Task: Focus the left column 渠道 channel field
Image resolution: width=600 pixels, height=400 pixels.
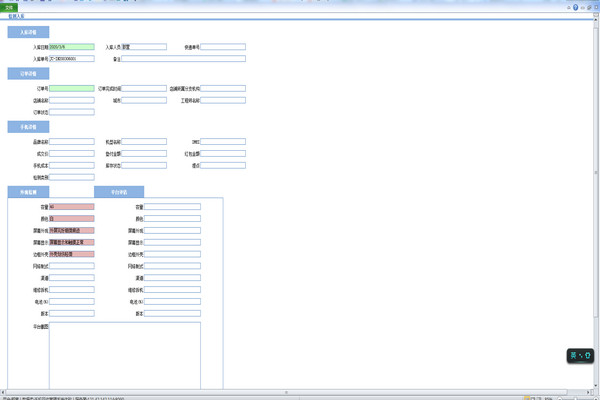Action: [72, 278]
